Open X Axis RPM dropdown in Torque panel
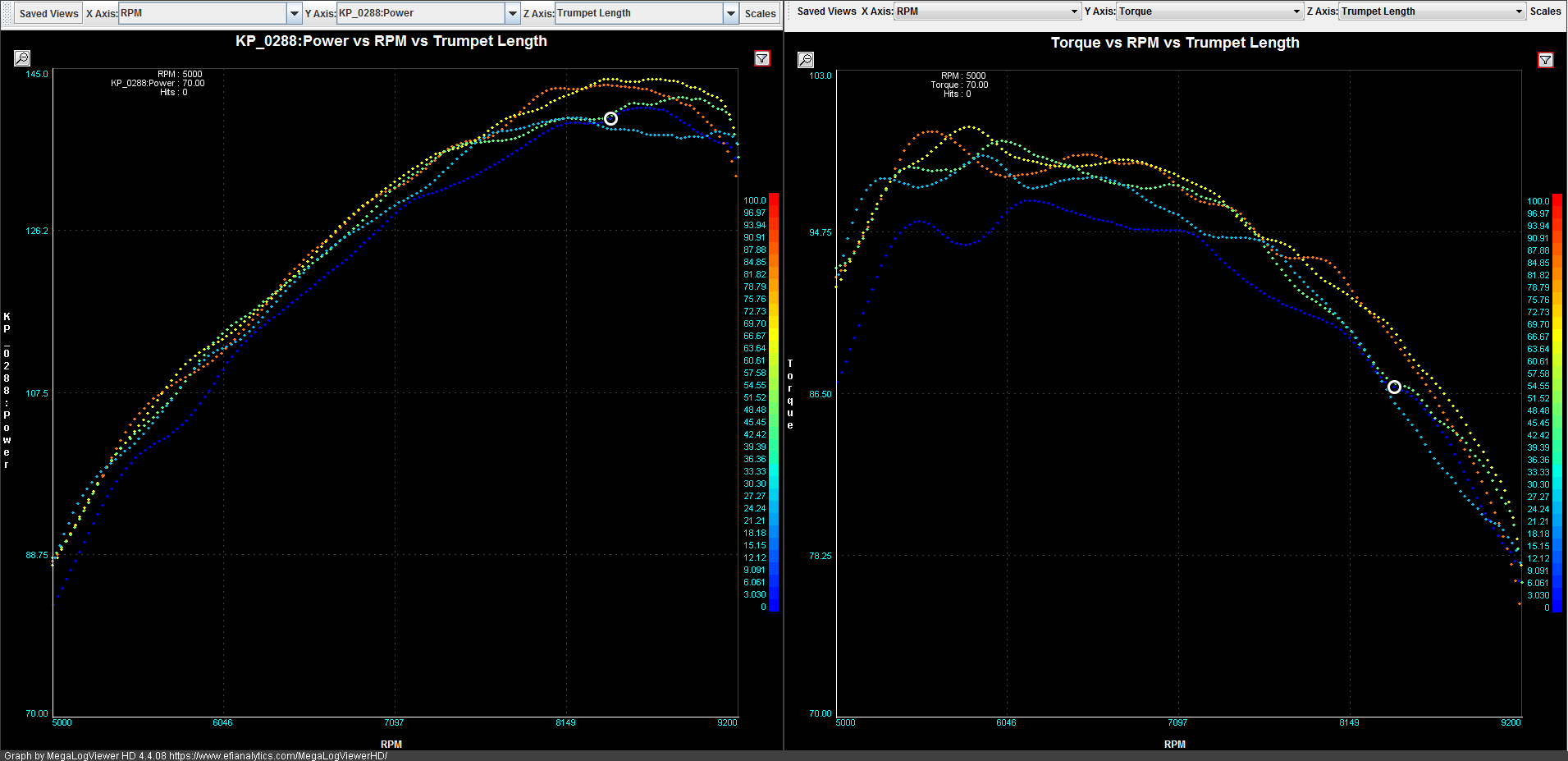This screenshot has height=761, width=1568. (1074, 11)
